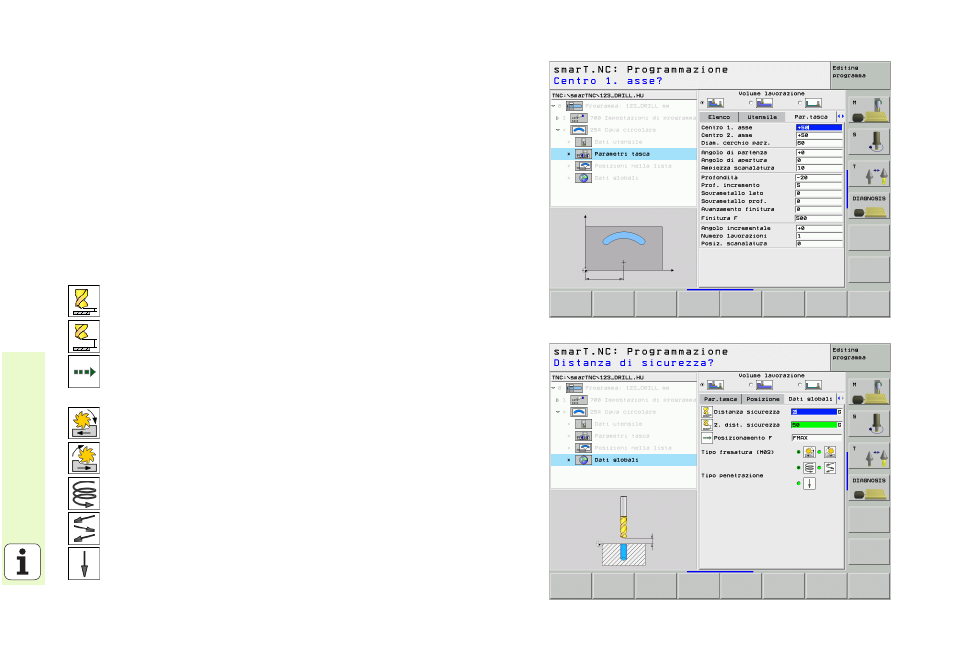Select the Par.tasca tab in the Centro 1. asse screen

811,117
